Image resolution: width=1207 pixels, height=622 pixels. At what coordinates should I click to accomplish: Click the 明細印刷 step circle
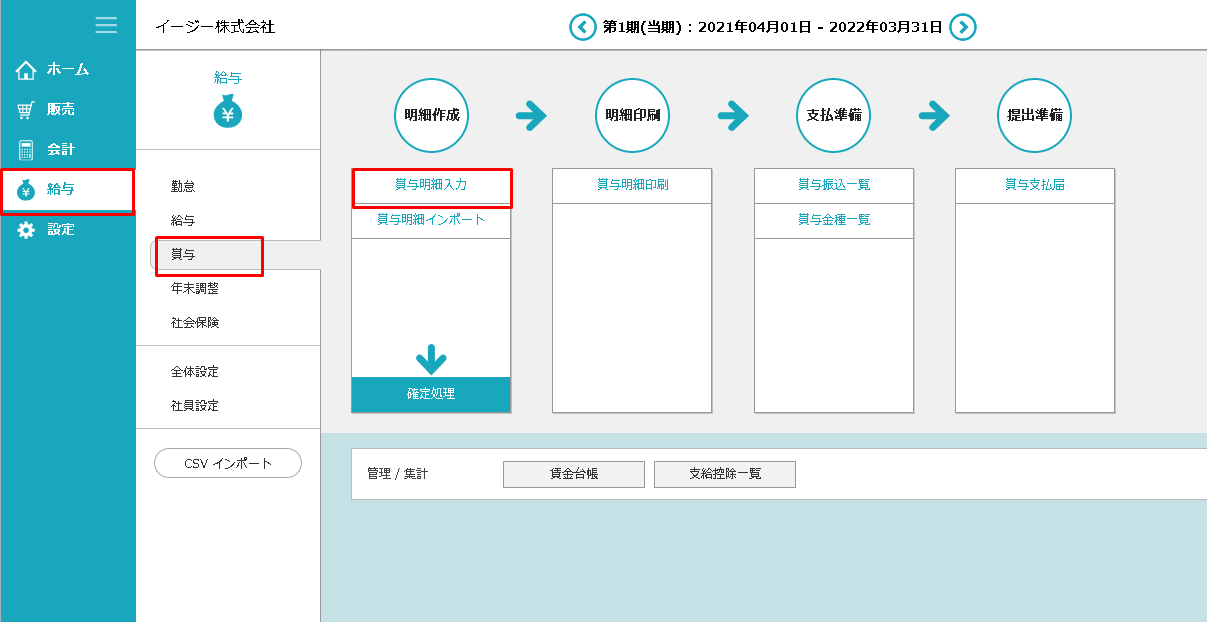click(x=632, y=116)
